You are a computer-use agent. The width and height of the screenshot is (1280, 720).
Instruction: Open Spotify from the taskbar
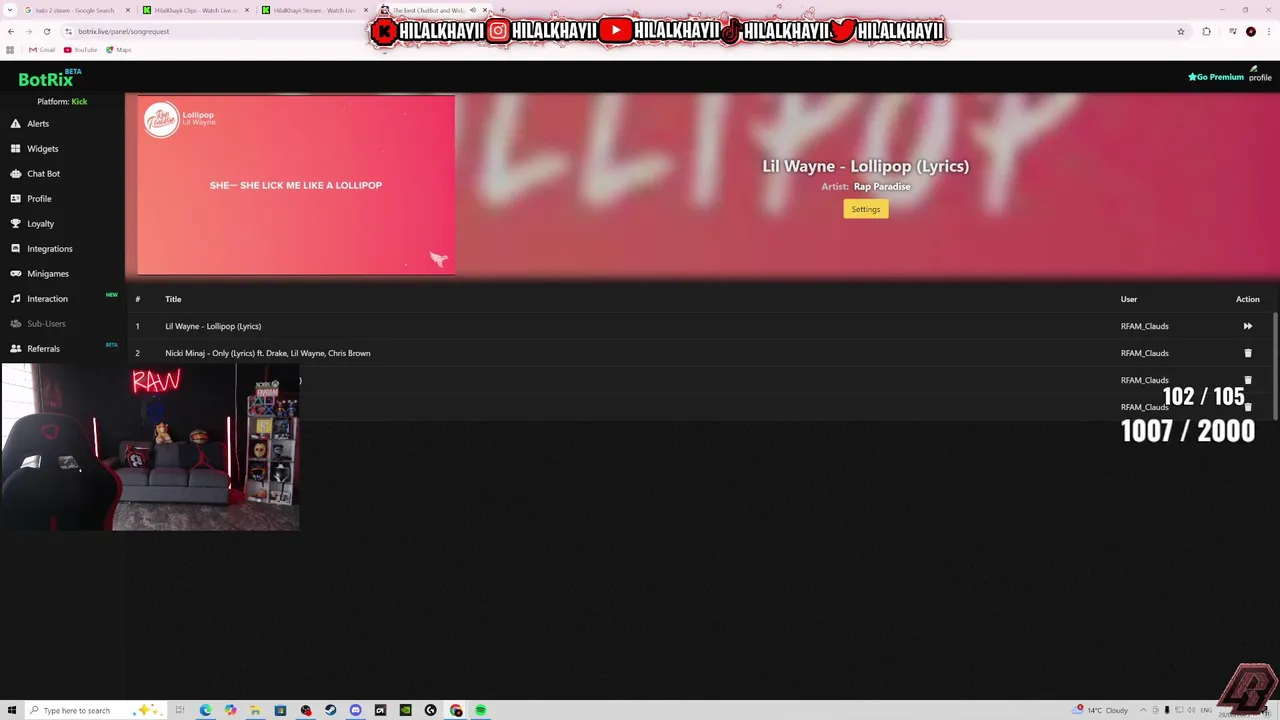(480, 710)
